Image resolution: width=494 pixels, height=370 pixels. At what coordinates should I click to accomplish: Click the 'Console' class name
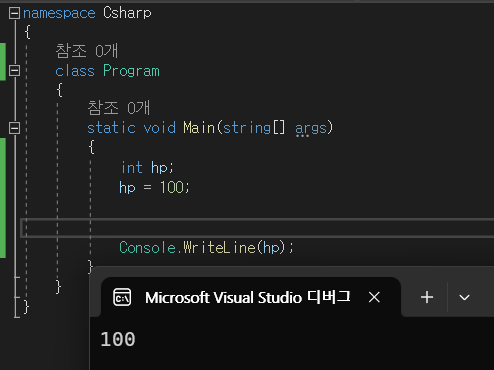pos(147,248)
